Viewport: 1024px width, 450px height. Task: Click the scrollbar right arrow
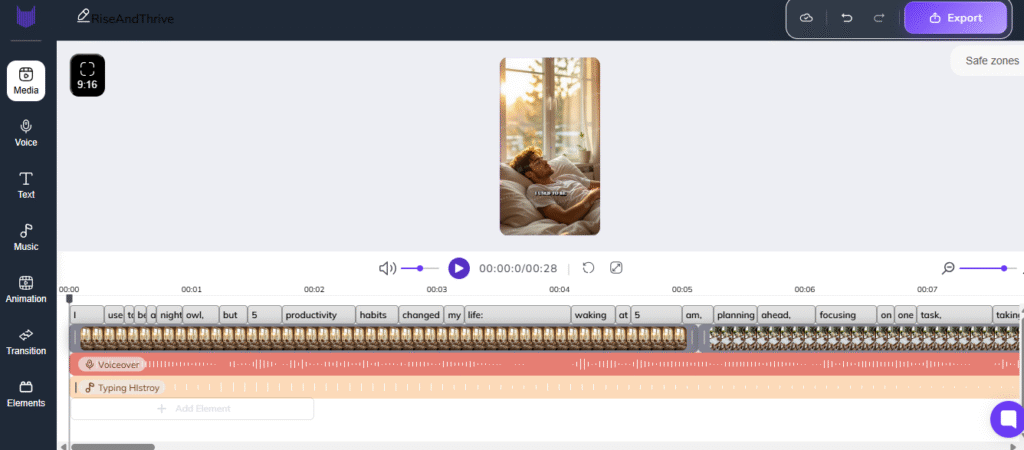coord(1013,447)
